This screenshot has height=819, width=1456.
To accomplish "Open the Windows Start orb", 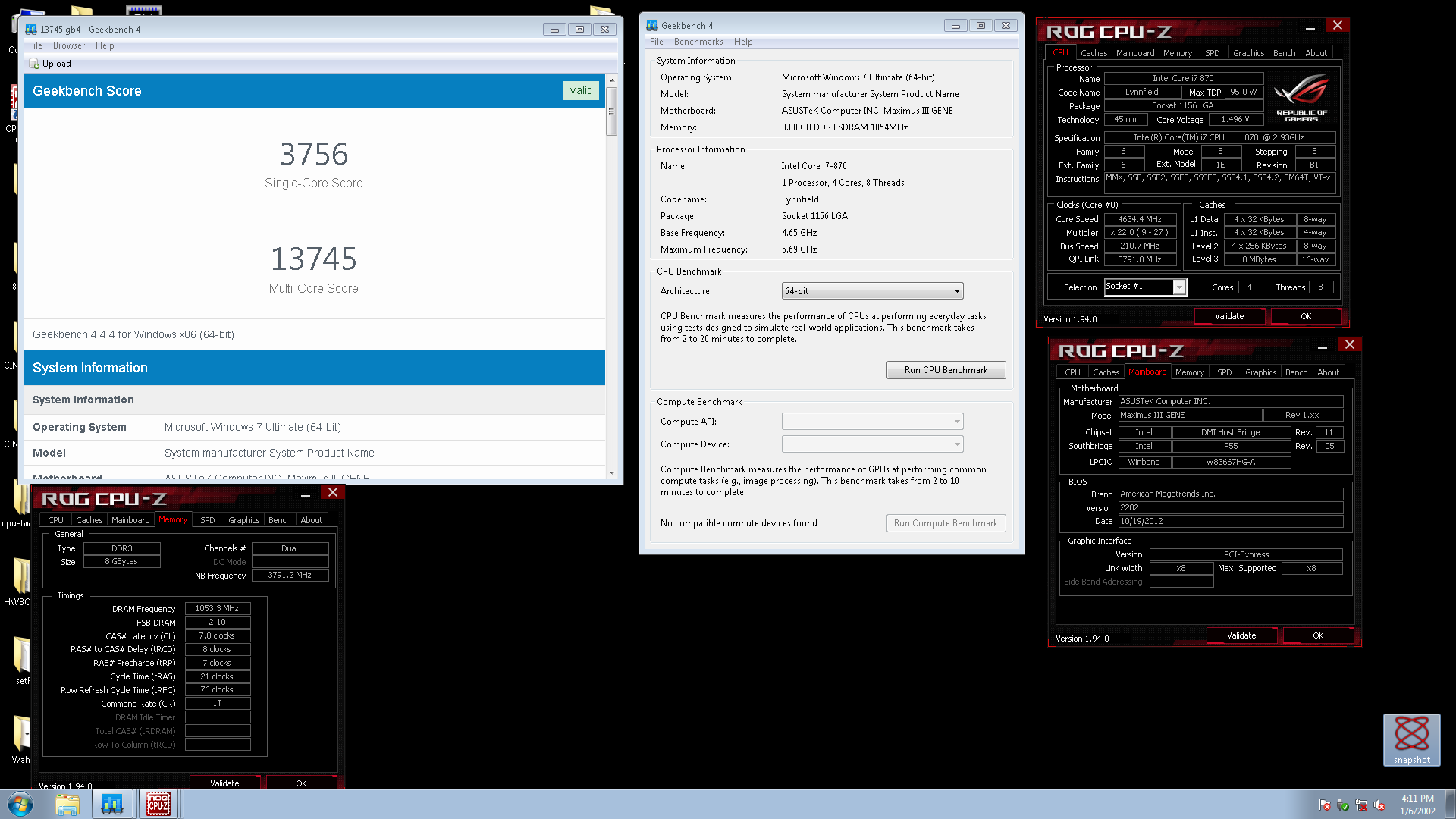I will (x=20, y=804).
